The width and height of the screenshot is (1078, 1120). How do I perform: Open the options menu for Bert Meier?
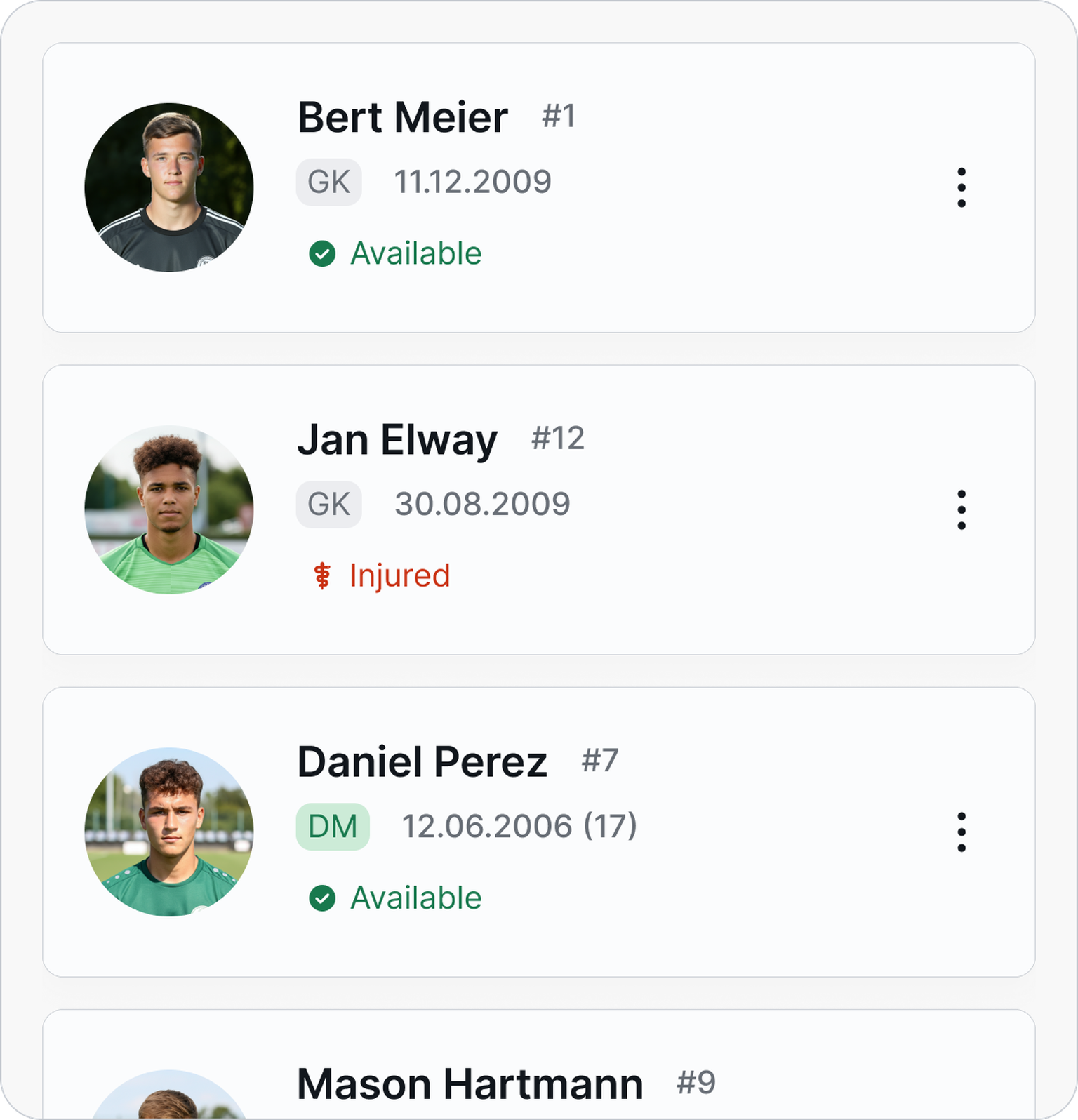pos(961,187)
